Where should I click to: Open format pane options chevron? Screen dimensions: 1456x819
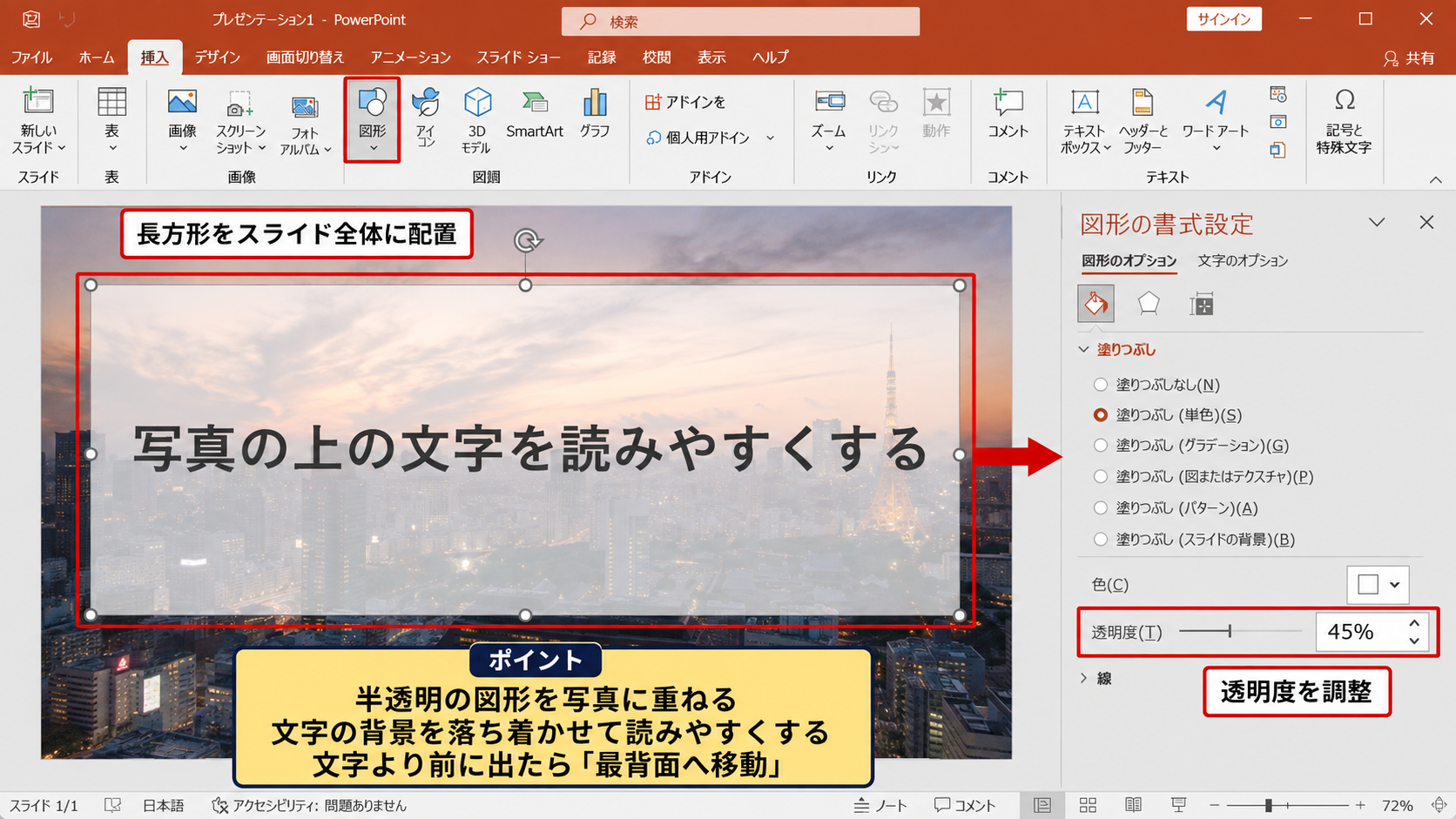pos(1377,222)
